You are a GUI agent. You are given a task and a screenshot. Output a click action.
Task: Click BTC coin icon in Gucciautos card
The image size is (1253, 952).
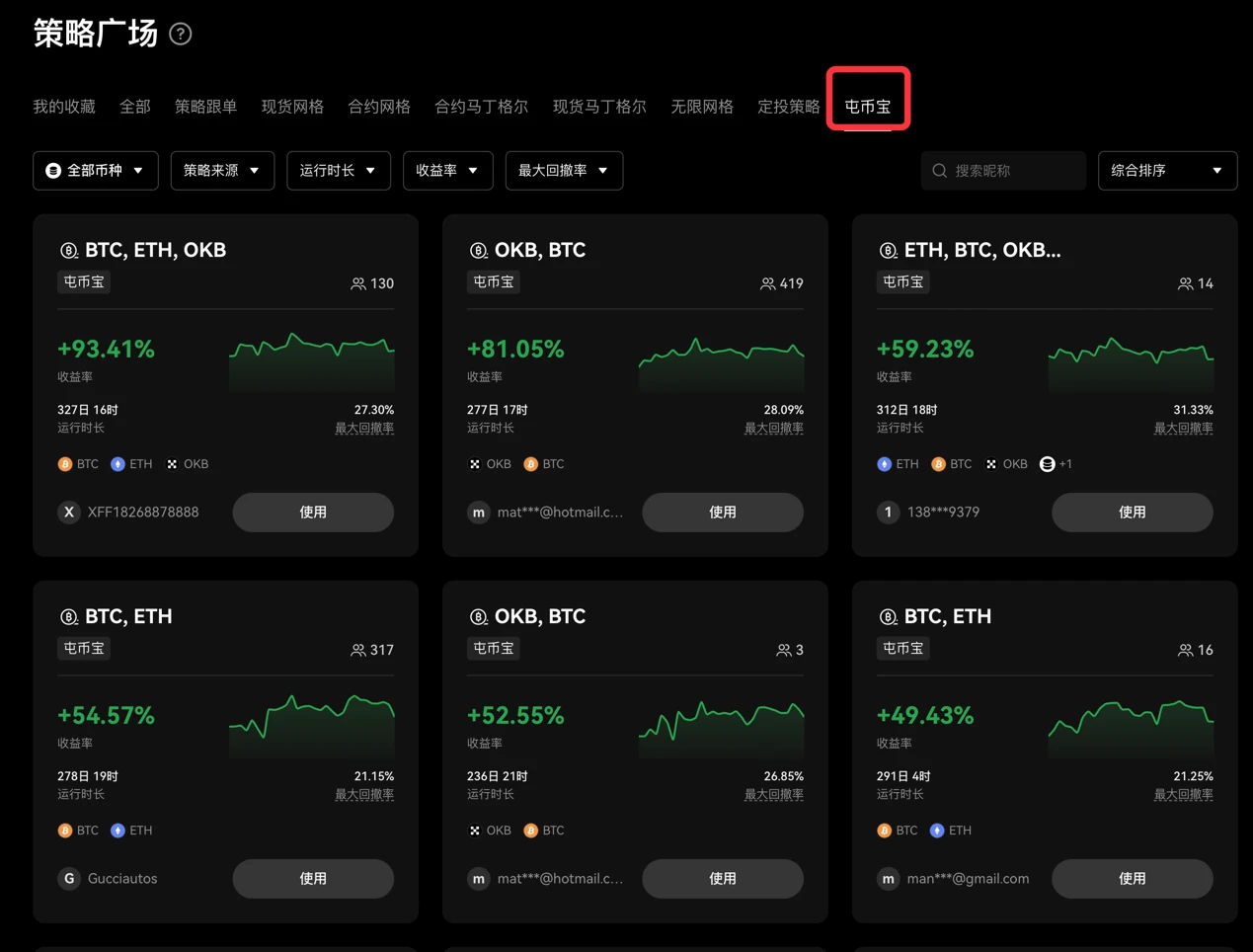click(65, 831)
